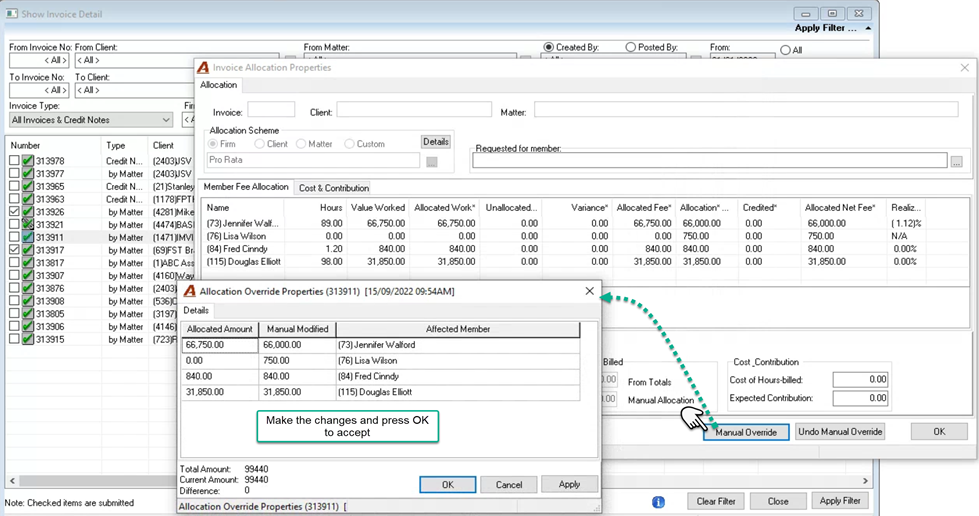Click the Affected Member column header

point(458,329)
